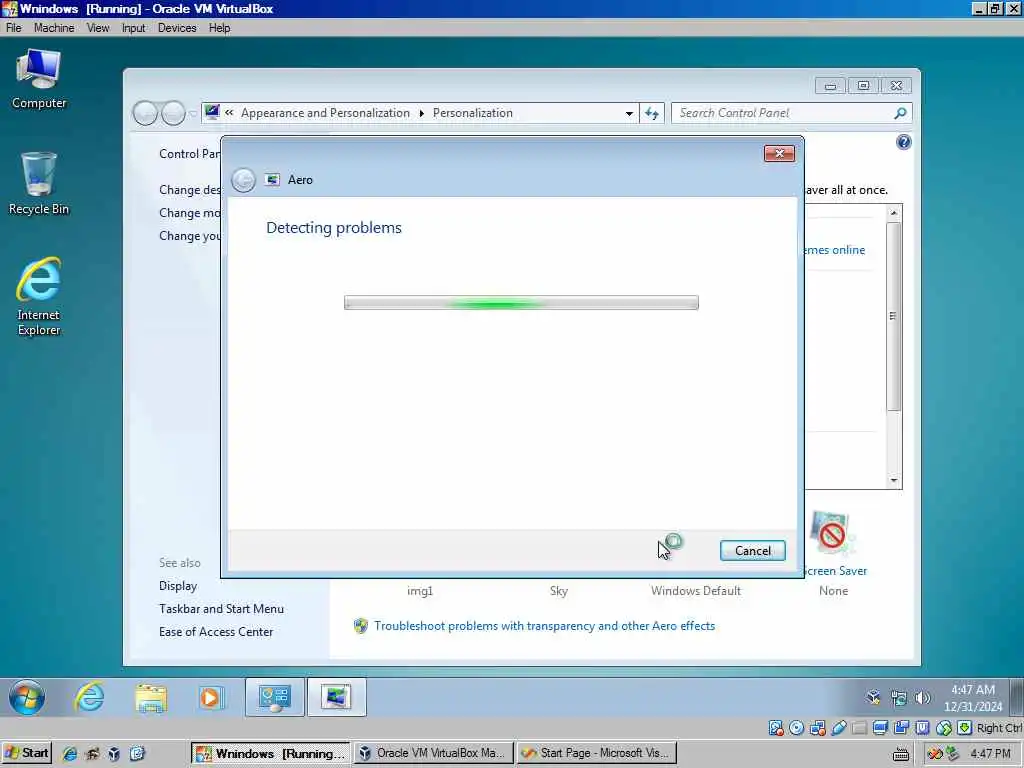Open Ease of Access Center link
The height and width of the screenshot is (768, 1024).
(x=216, y=632)
